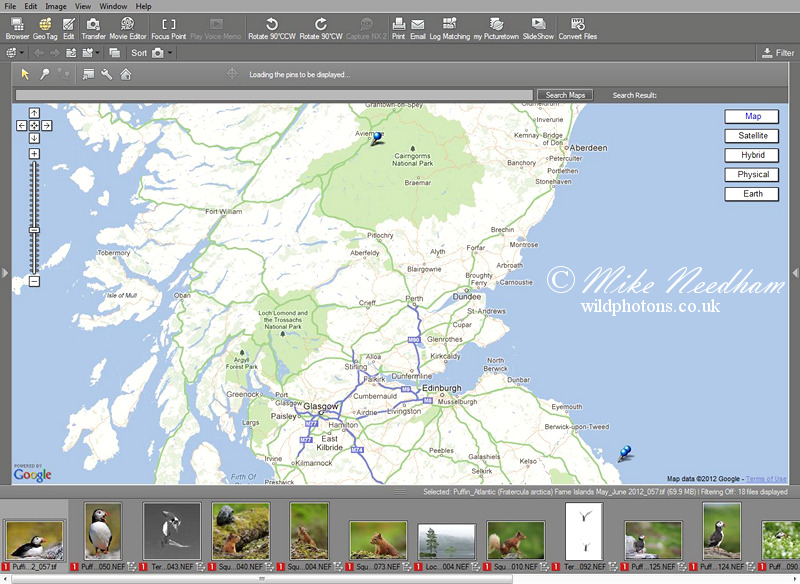Focus the map search text field
The height and width of the screenshot is (584, 800).
pos(274,95)
